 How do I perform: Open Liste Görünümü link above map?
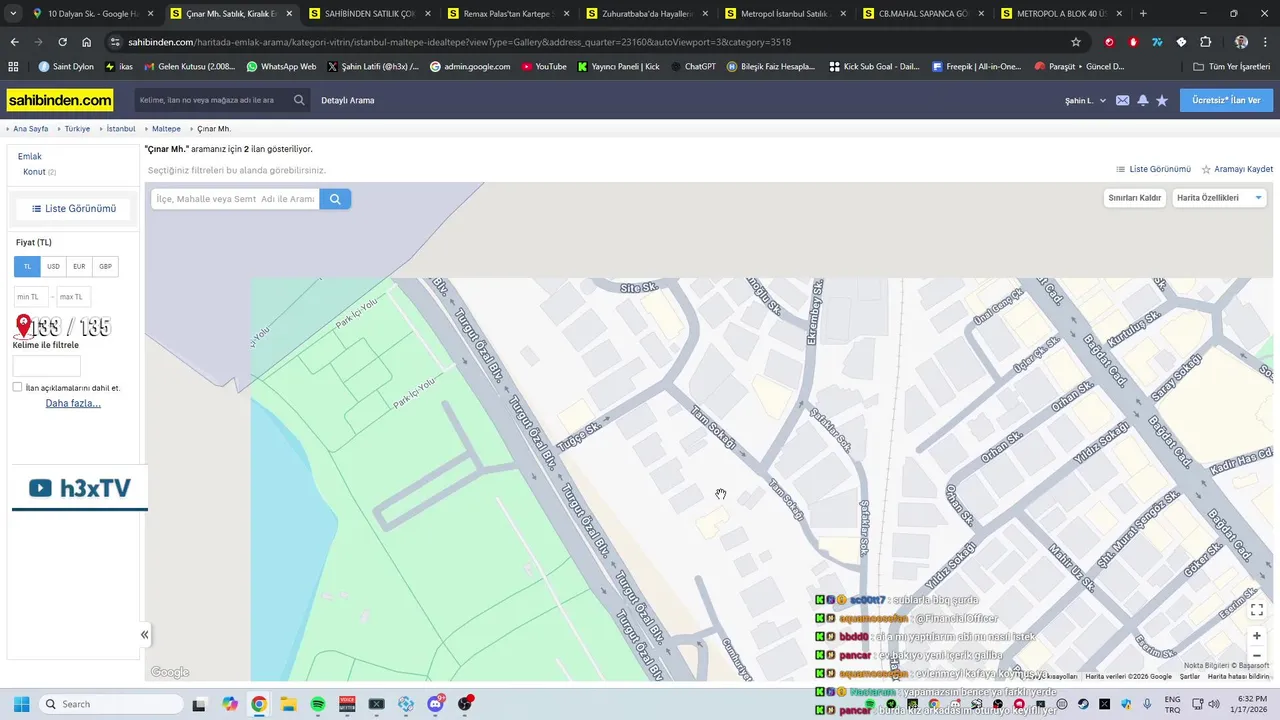pos(1153,169)
